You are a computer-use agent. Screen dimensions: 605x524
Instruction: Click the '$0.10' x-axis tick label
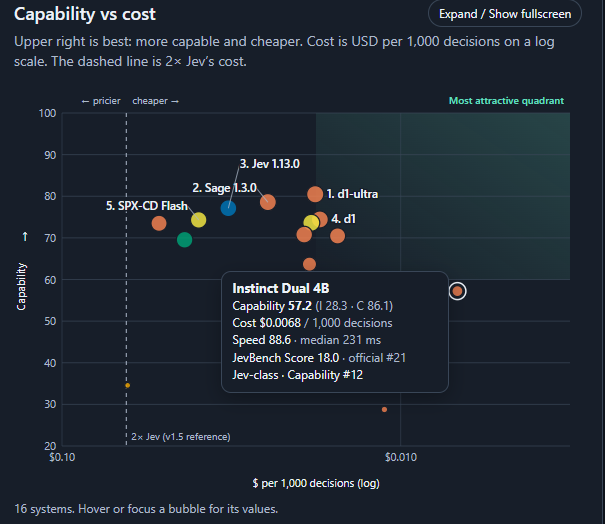pos(62,457)
